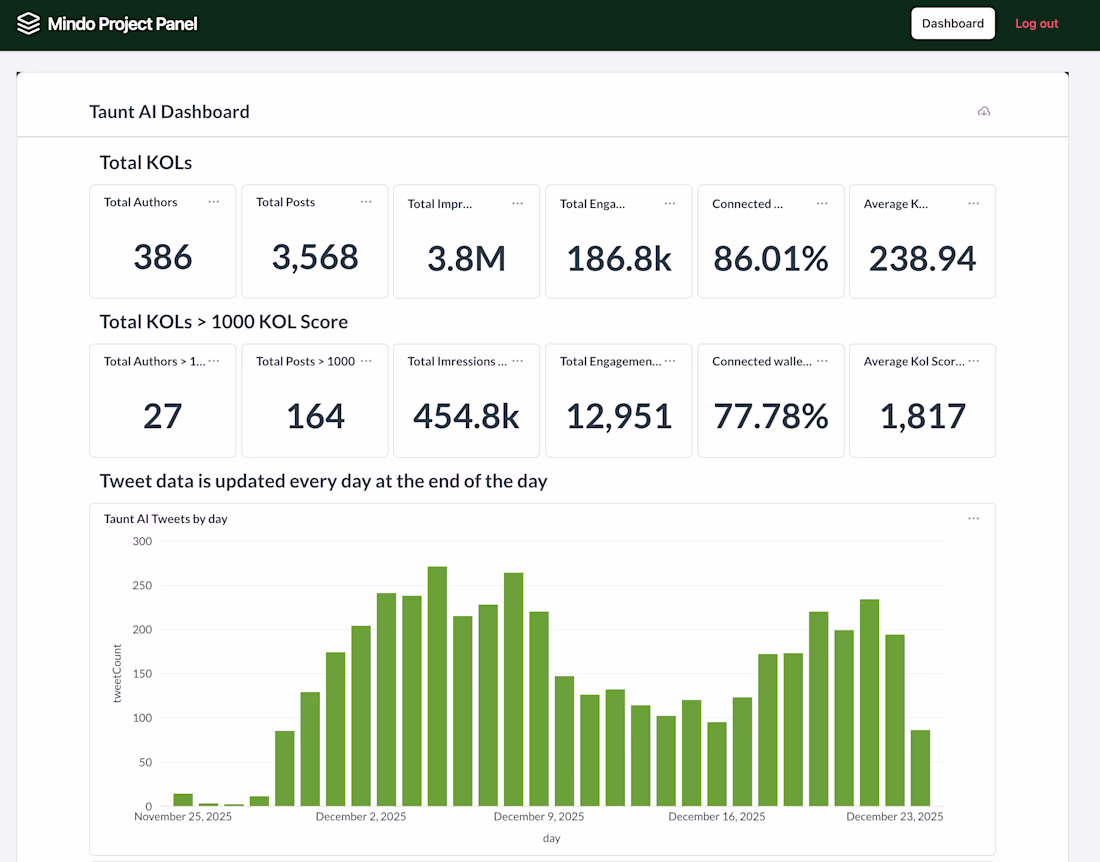
Task: Open the options menu on the 77.78% card
Action: [822, 361]
